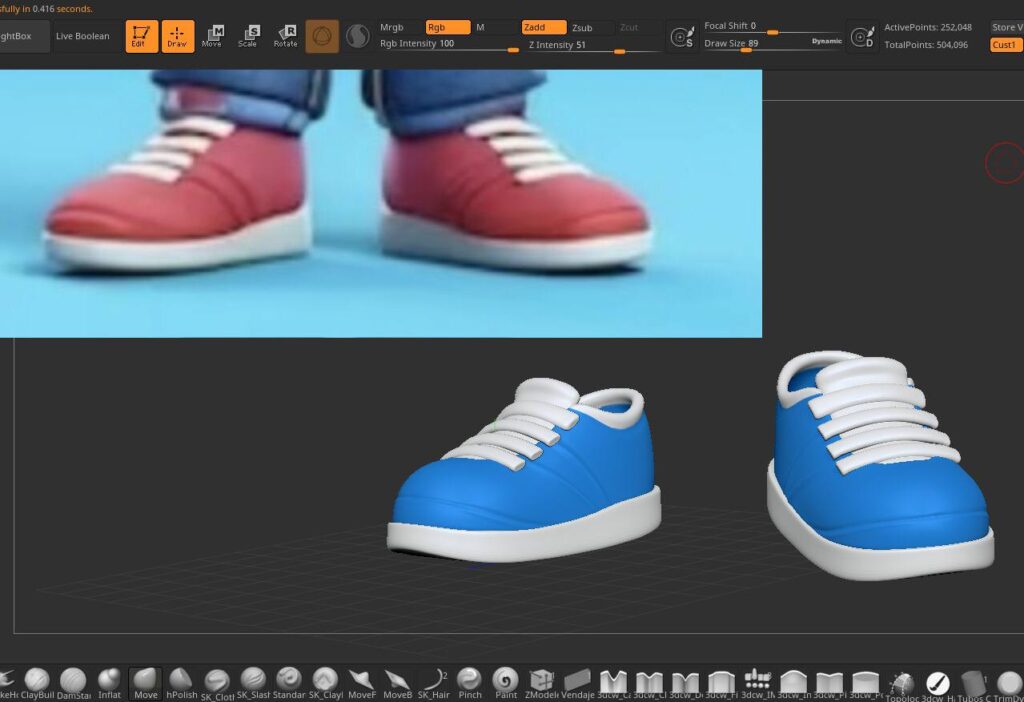The width and height of the screenshot is (1024, 702).
Task: Open the LightBox browser
Action: point(22,37)
